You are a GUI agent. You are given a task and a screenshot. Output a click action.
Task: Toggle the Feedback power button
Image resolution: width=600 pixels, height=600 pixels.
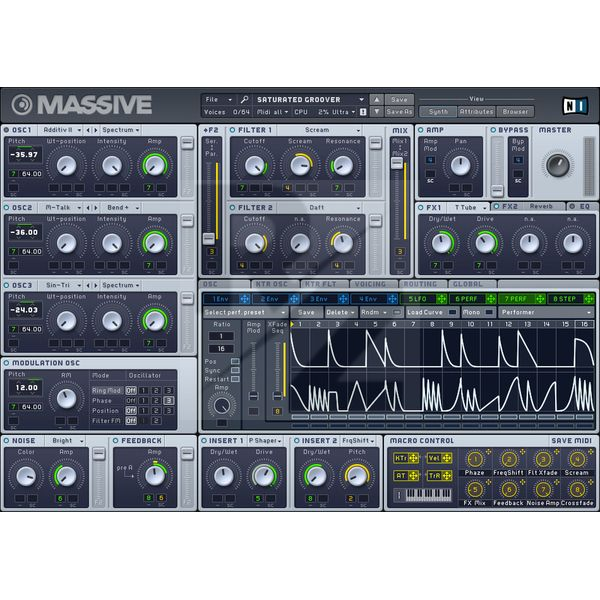[x=116, y=441]
